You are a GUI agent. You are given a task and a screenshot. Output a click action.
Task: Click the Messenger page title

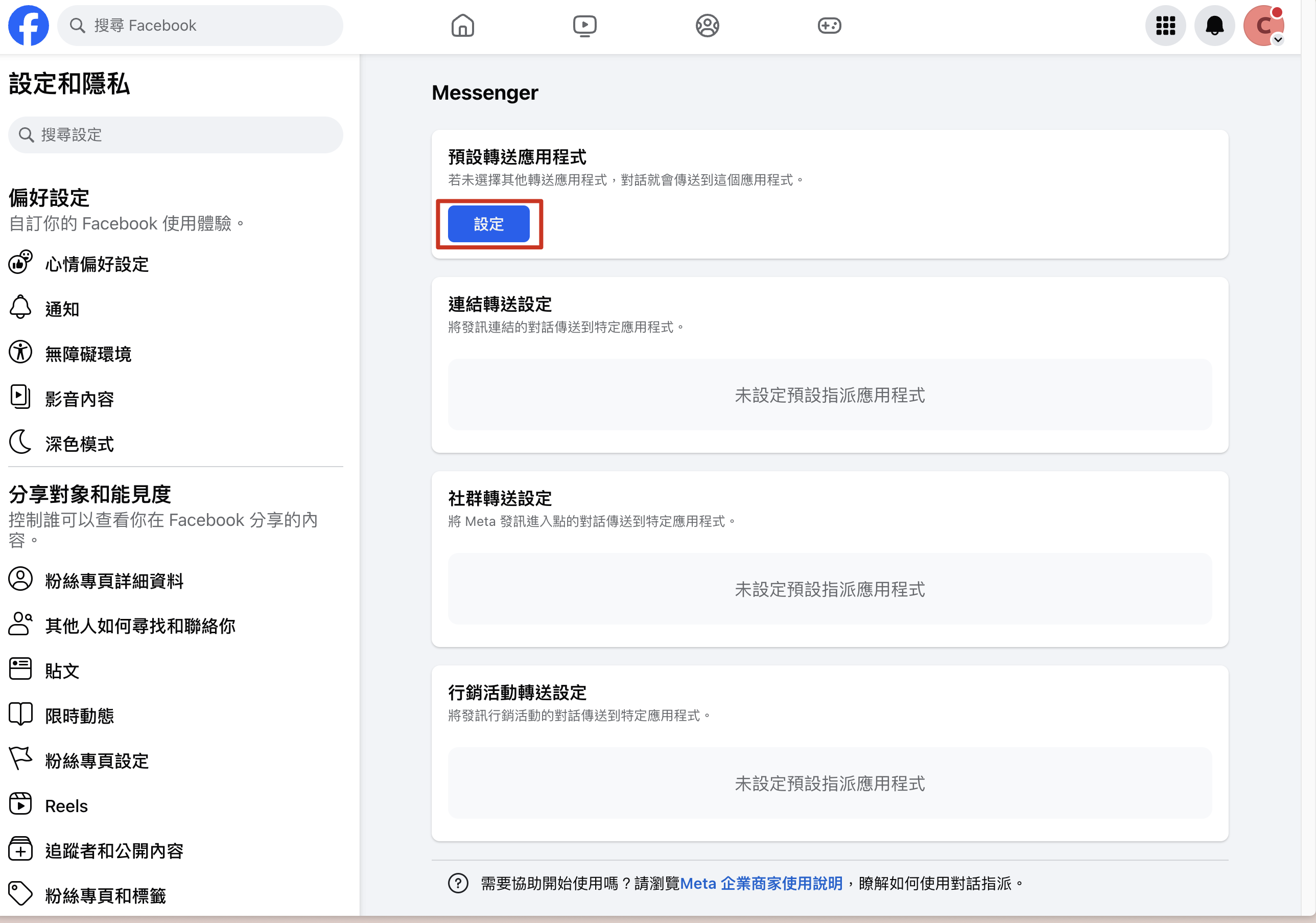click(x=485, y=93)
